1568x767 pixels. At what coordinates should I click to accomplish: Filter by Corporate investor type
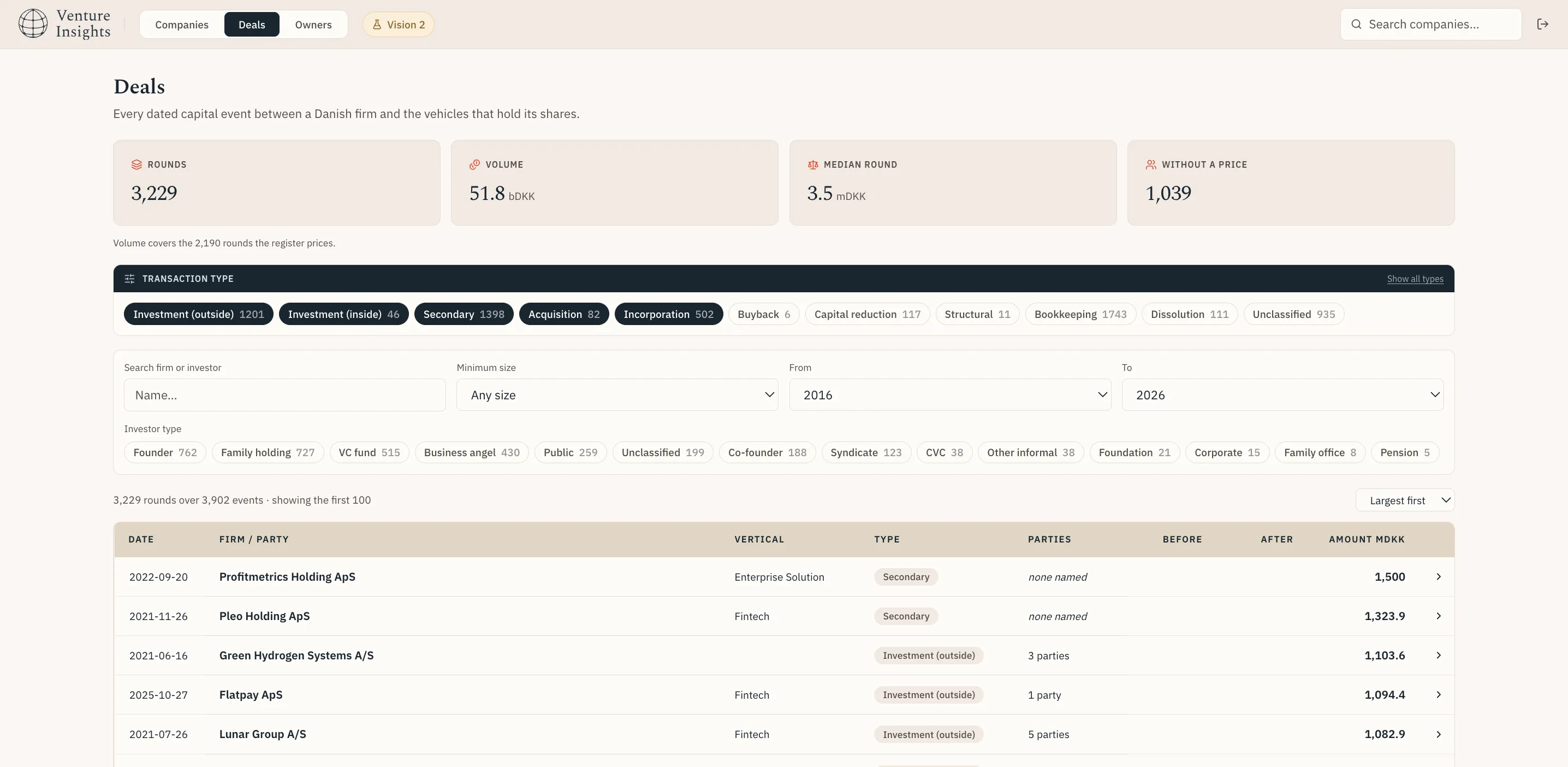click(x=1227, y=452)
